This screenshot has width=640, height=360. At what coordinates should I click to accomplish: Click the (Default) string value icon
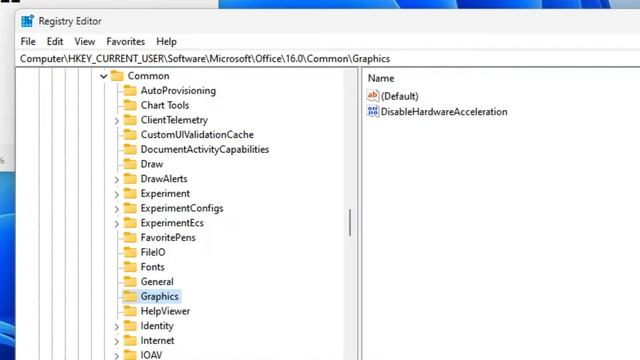pos(373,96)
